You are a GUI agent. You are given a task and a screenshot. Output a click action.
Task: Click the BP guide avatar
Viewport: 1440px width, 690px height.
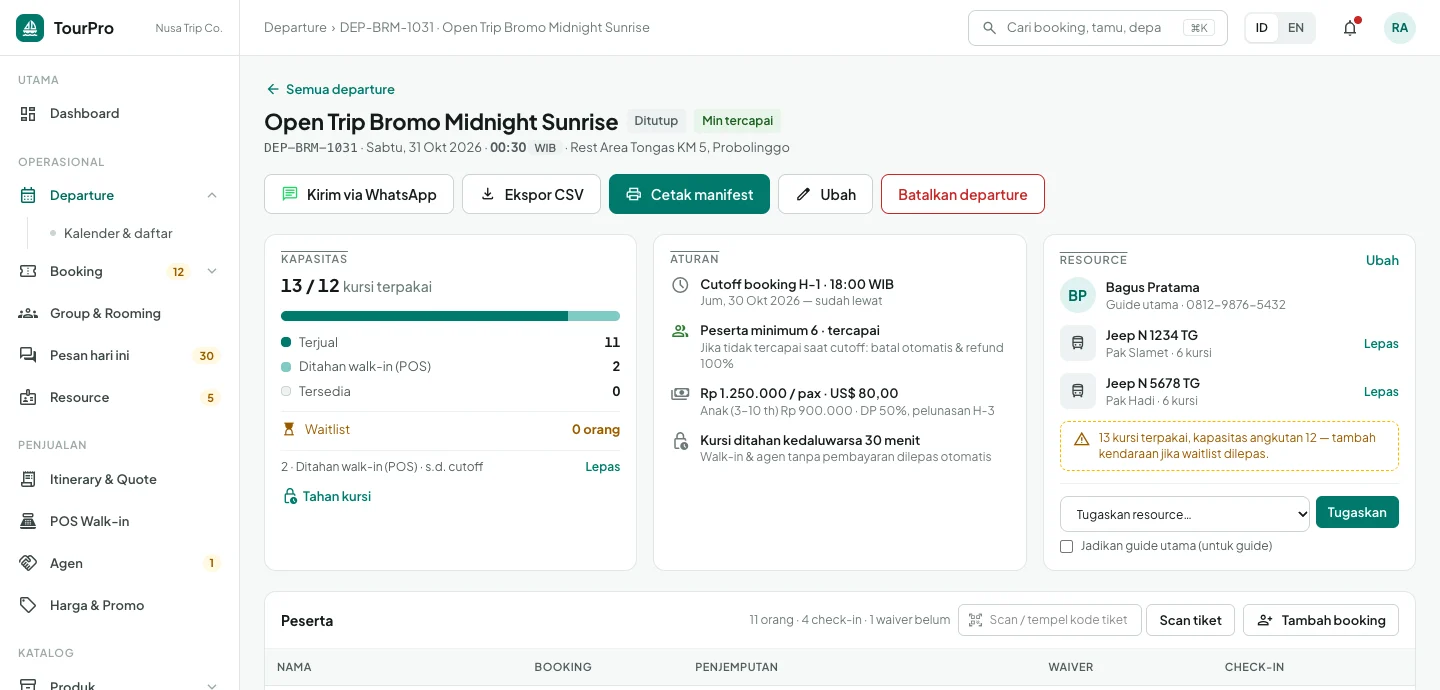pos(1078,296)
